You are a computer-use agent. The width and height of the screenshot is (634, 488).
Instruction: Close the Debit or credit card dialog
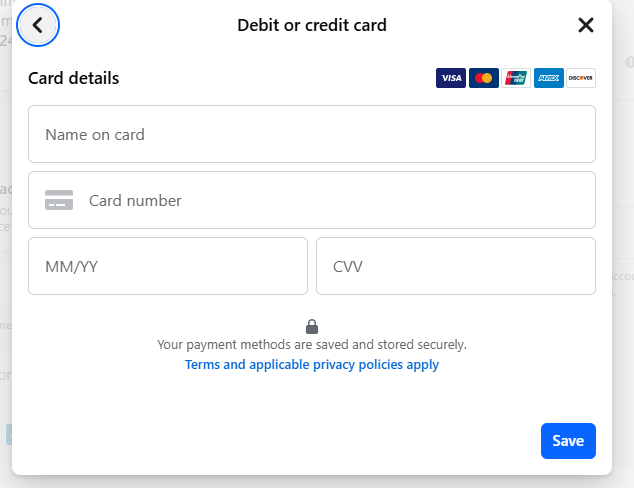pyautogui.click(x=585, y=25)
